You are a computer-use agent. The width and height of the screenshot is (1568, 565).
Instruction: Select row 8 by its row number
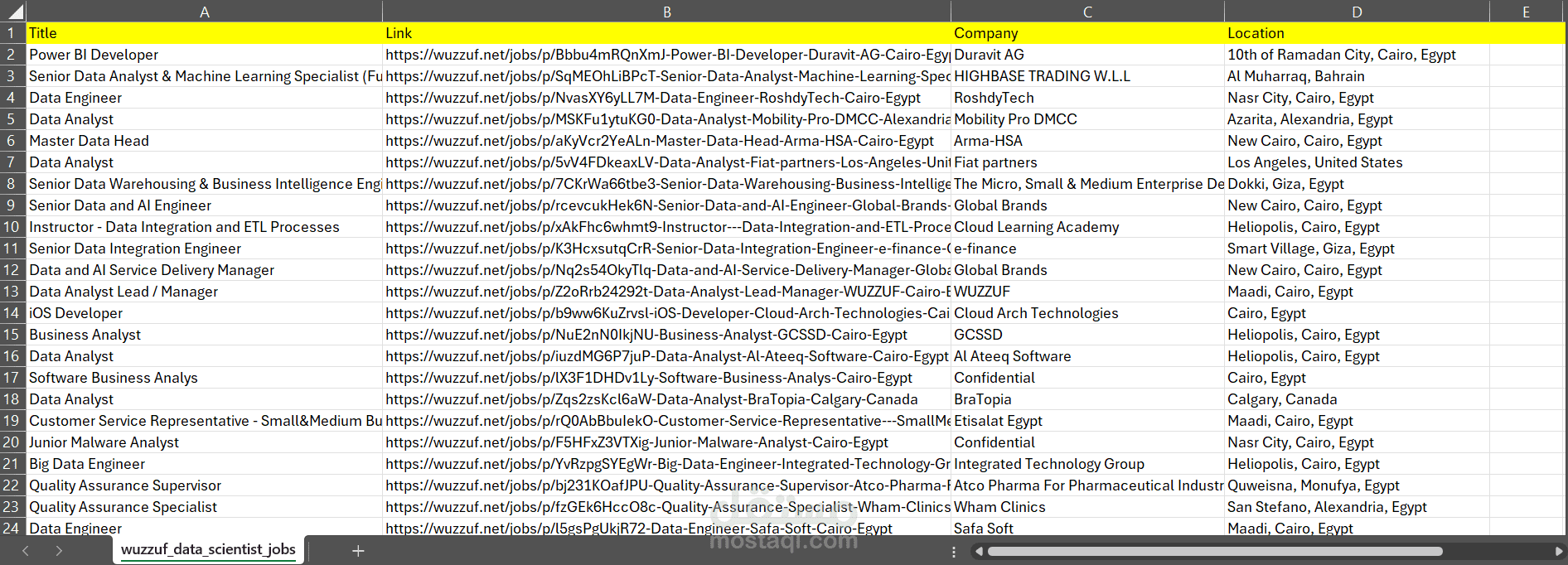pyautogui.click(x=12, y=184)
